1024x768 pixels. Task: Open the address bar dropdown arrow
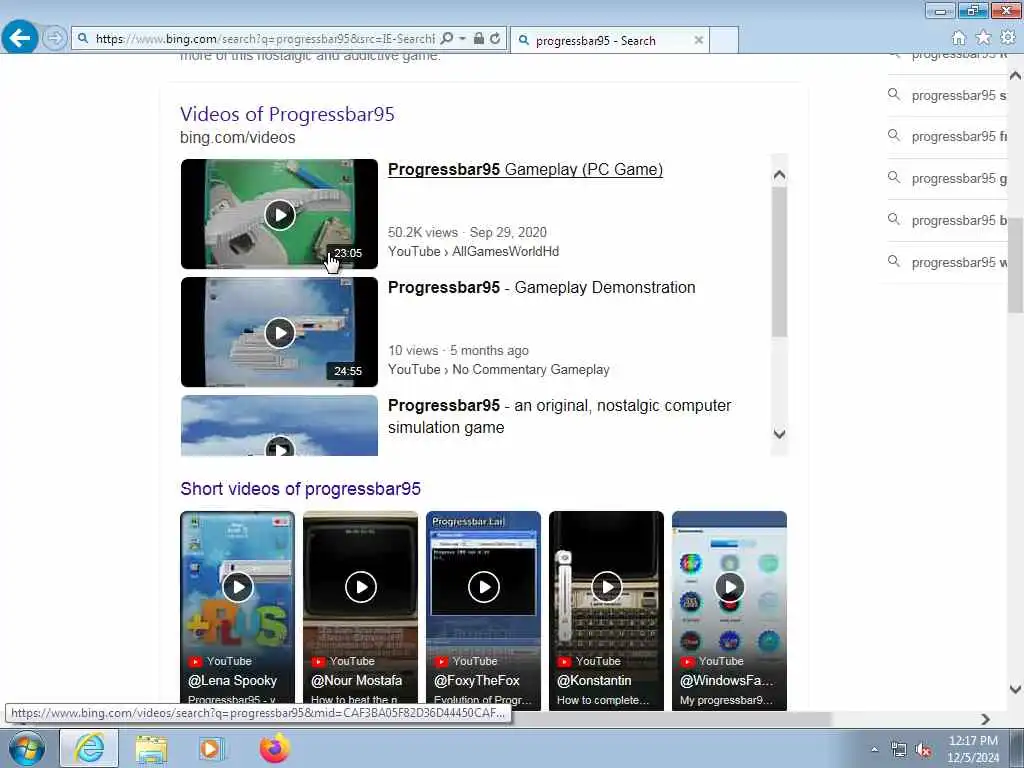[x=462, y=39]
